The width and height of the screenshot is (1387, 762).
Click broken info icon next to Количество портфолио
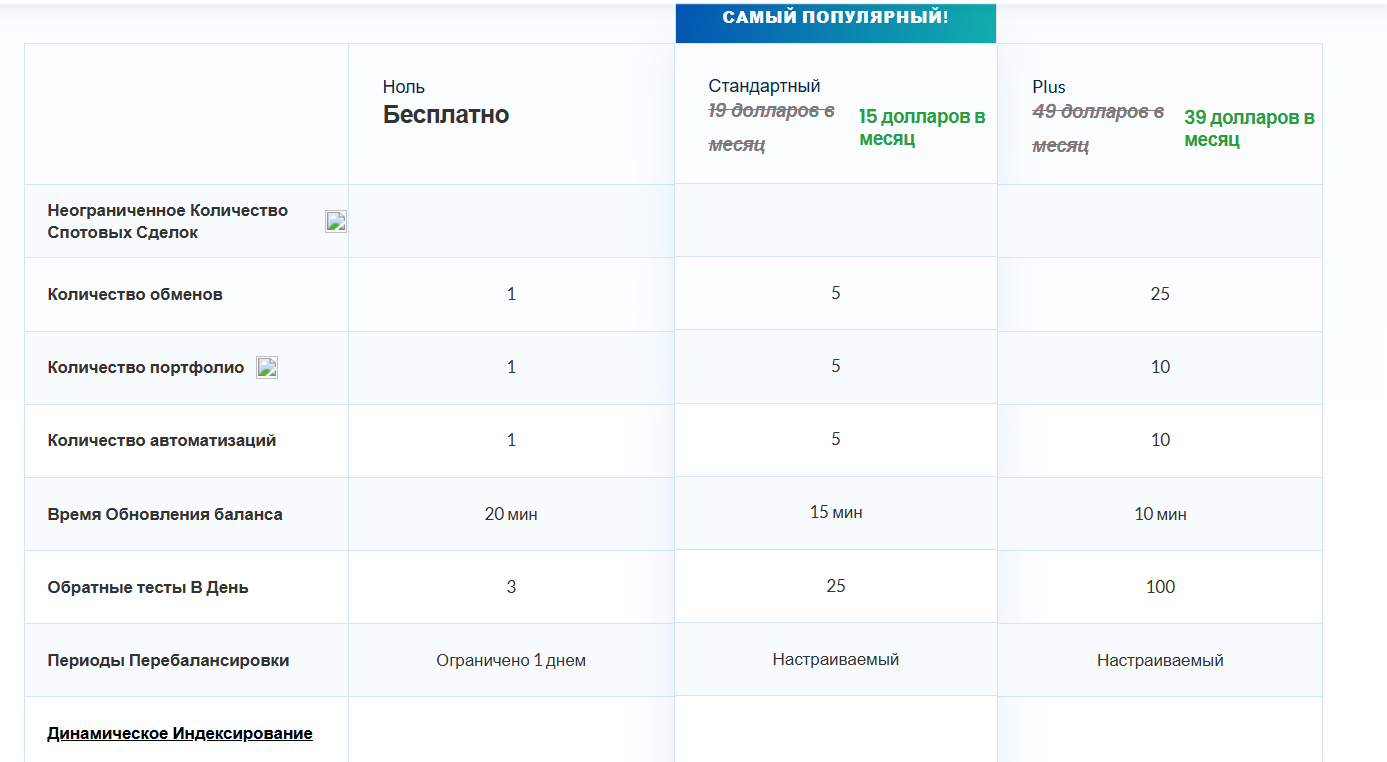pyautogui.click(x=267, y=367)
